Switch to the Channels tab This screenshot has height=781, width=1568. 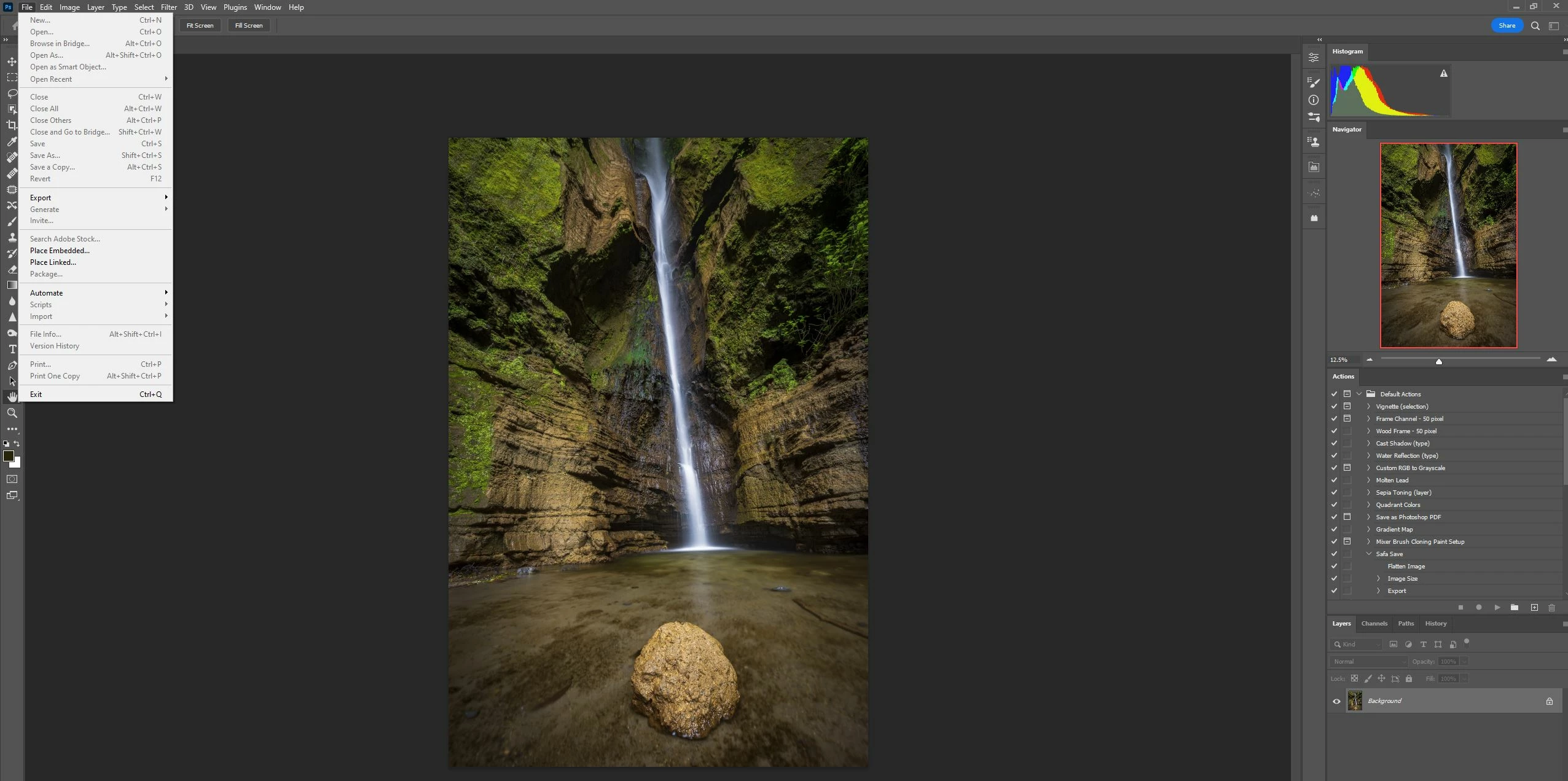point(1374,623)
